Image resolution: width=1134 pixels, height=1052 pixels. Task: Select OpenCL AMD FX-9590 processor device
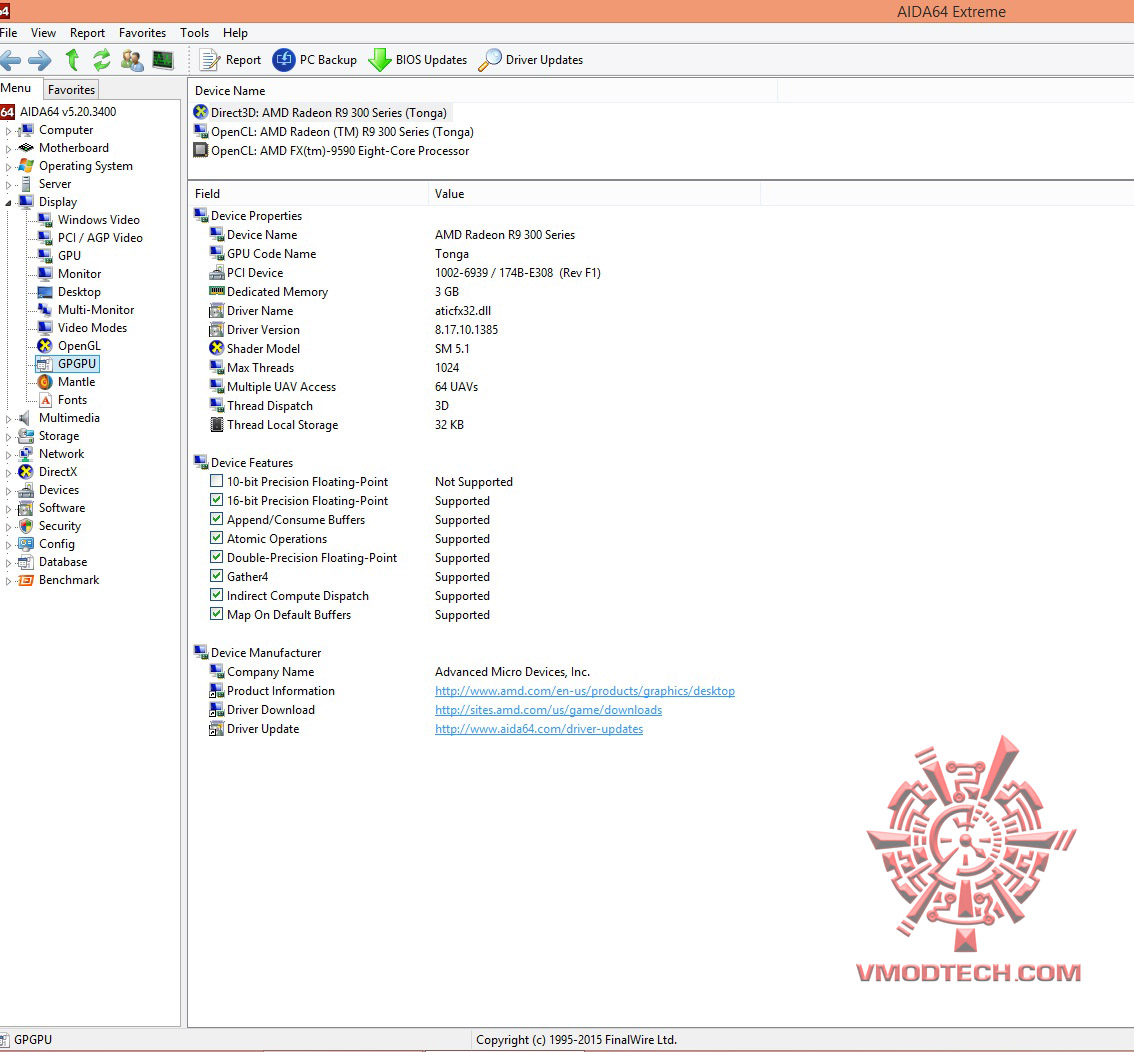coord(340,151)
